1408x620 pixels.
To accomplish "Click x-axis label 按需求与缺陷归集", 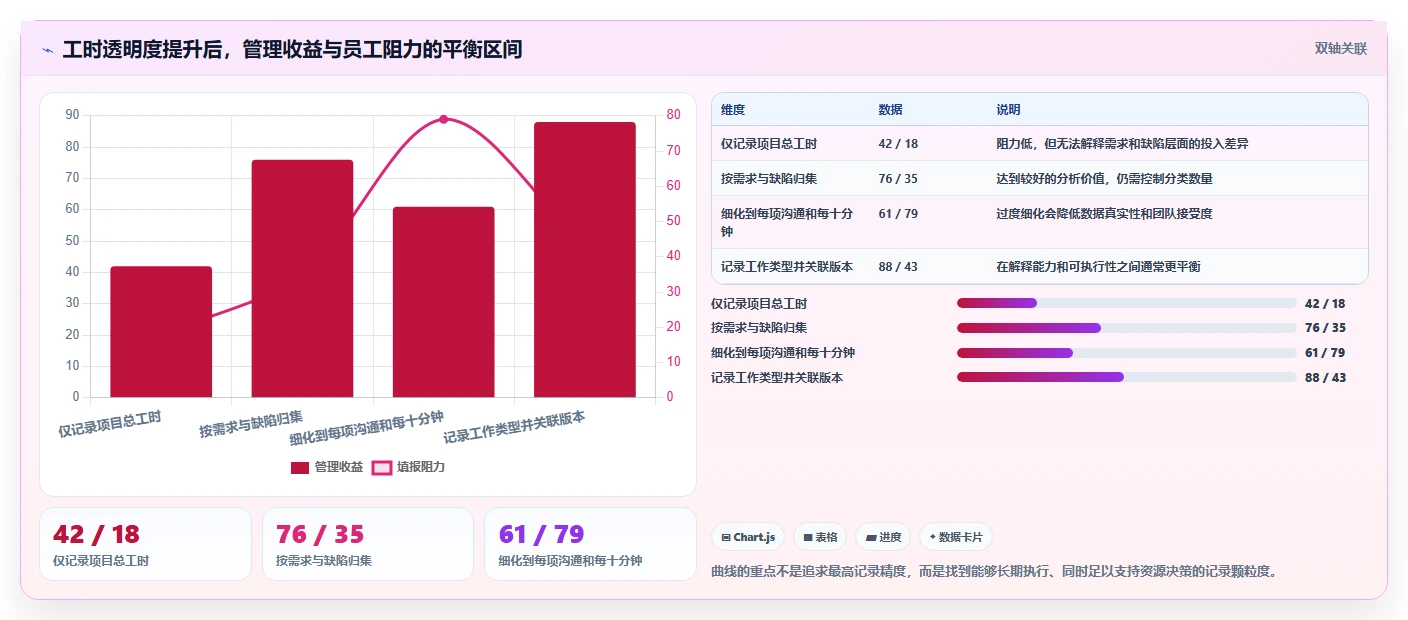I will coord(251,424).
